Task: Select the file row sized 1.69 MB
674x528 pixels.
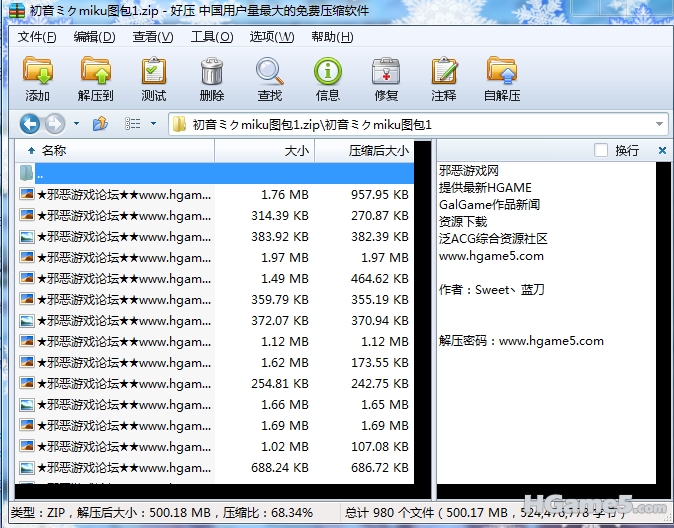Action: click(x=215, y=426)
